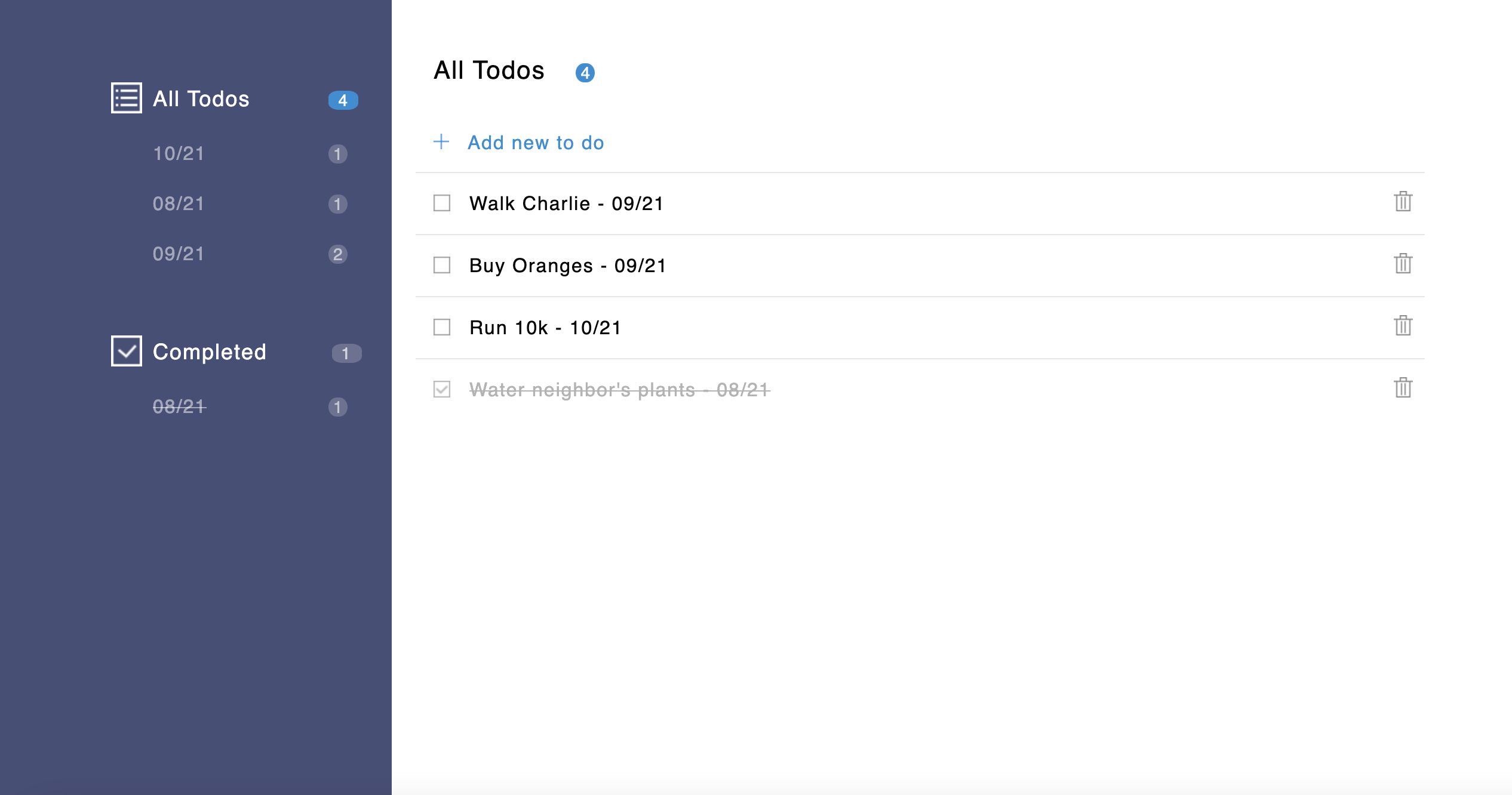1512x795 pixels.
Task: Click the blue 4 badge beside main heading
Action: coord(585,73)
